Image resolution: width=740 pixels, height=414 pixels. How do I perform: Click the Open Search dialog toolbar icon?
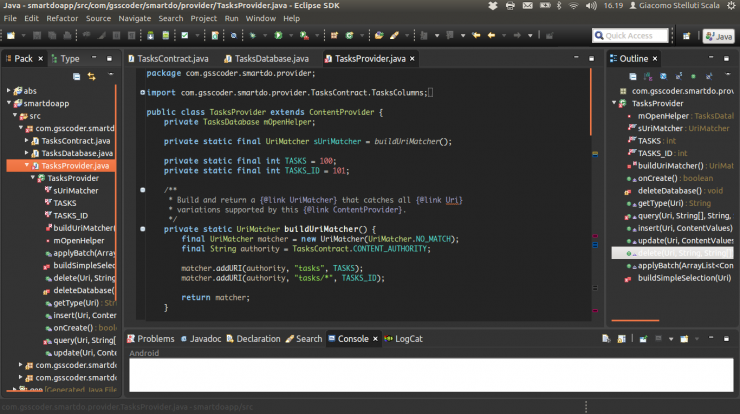click(395, 35)
